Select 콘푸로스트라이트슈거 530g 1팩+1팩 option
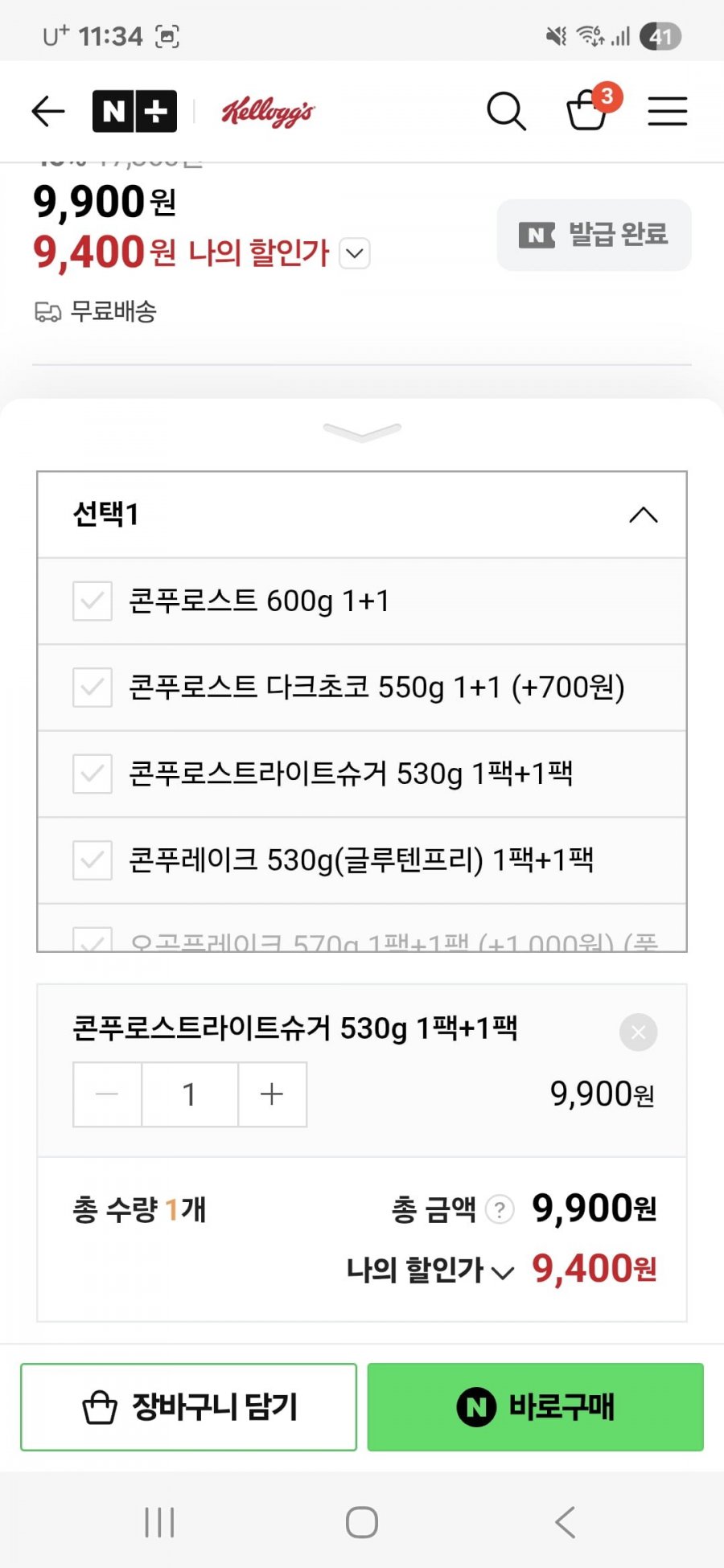Image resolution: width=724 pixels, height=1568 pixels. [93, 774]
